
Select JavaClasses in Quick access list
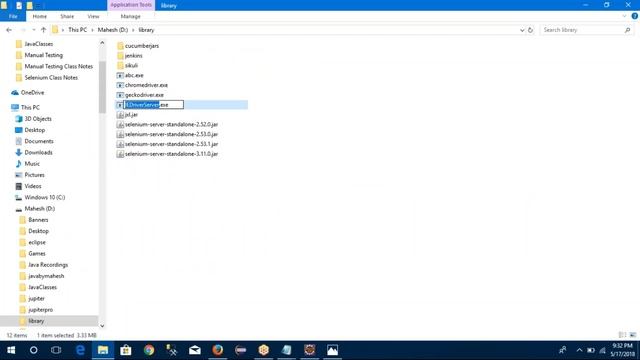pyautogui.click(x=38, y=44)
